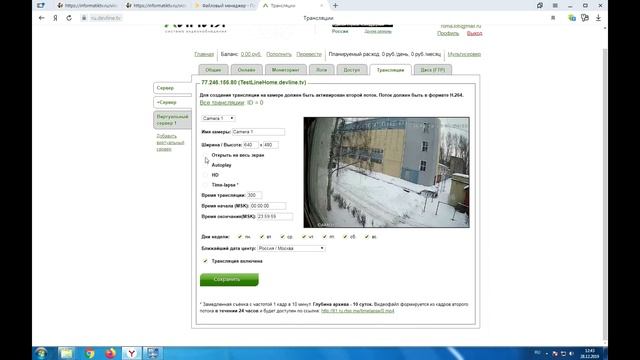
Task: Open the browser hamburger menu
Action: click(555, 6)
